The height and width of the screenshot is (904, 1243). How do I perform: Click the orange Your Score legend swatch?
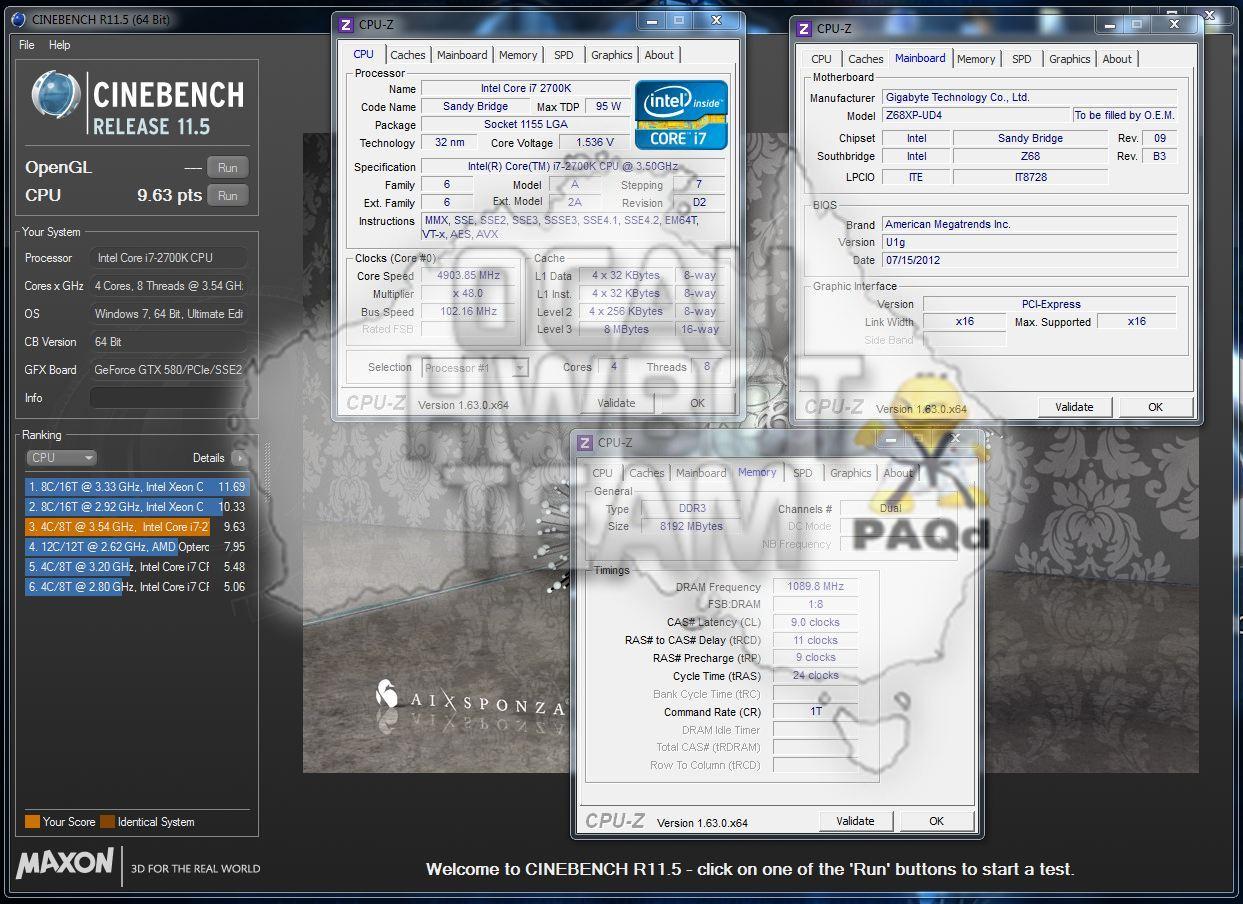point(32,822)
